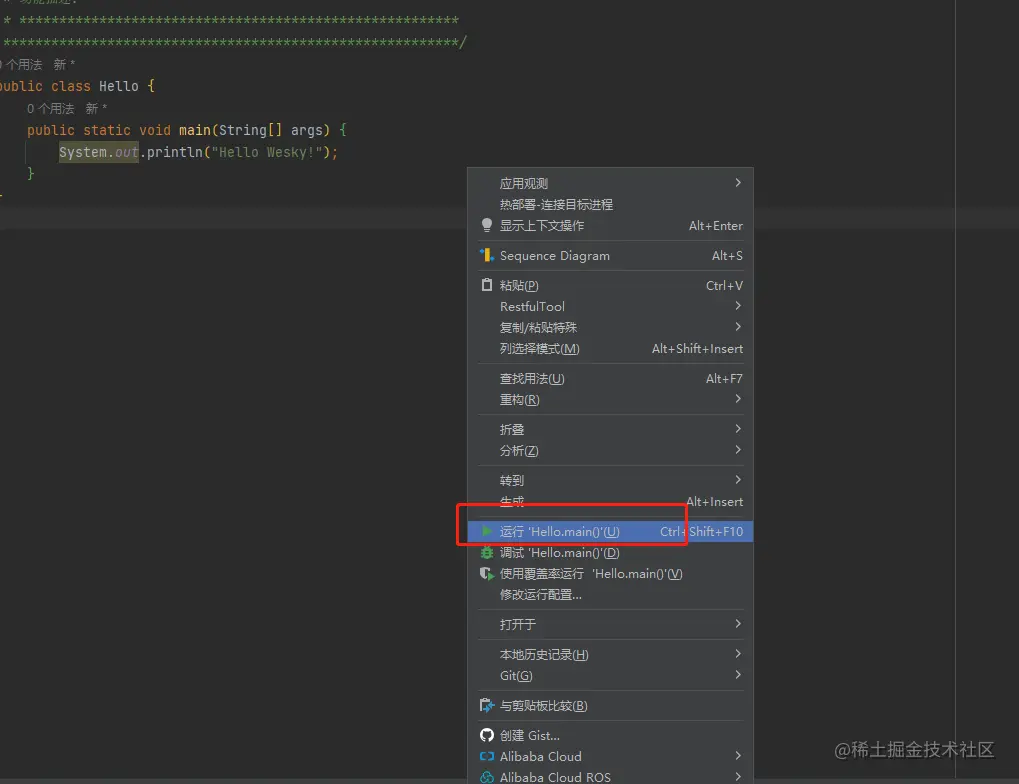Click the Alt+S shortcut label

pyautogui.click(x=727, y=255)
